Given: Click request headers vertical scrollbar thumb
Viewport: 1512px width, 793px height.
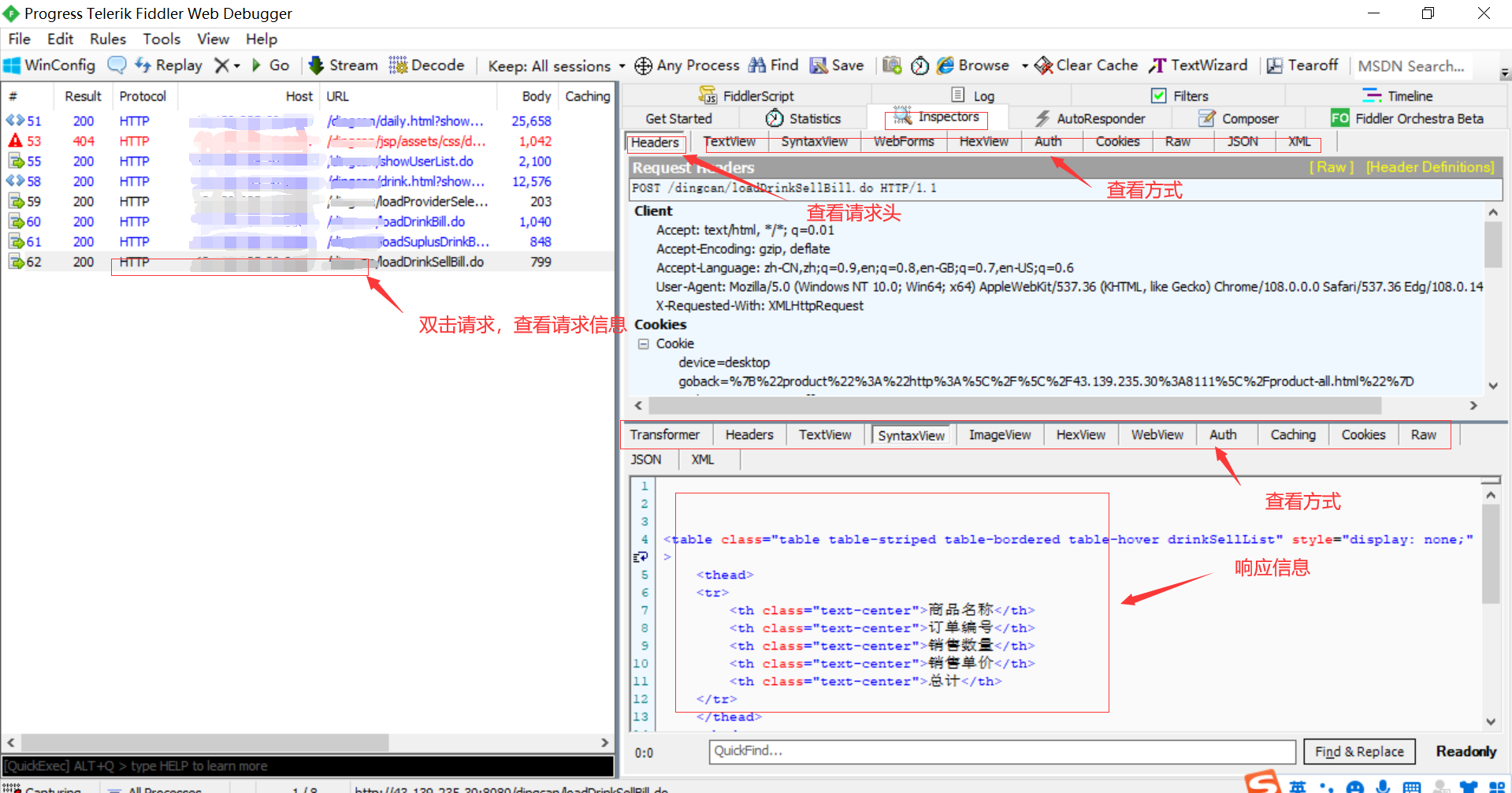Looking at the screenshot, I should (x=1492, y=244).
